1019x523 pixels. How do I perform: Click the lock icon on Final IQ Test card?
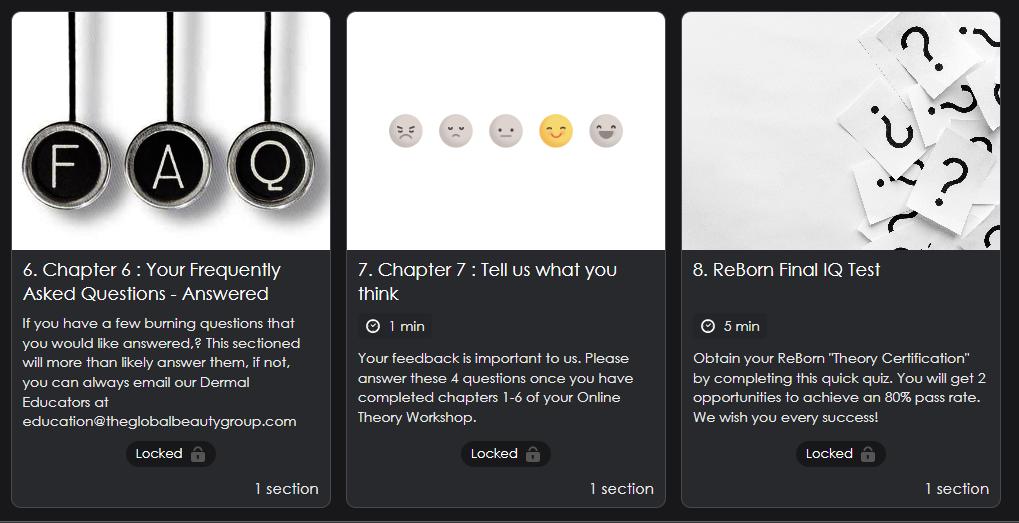tap(868, 454)
